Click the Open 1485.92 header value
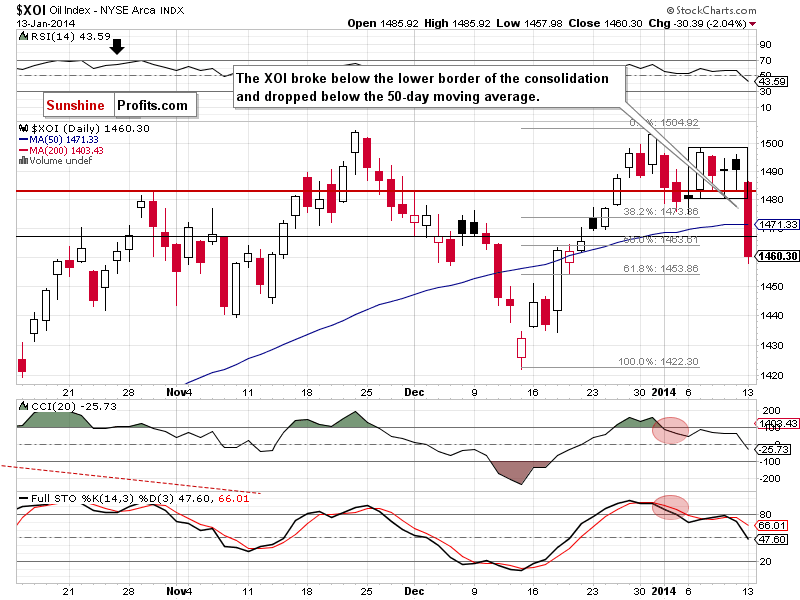The width and height of the screenshot is (800, 600). click(x=383, y=23)
